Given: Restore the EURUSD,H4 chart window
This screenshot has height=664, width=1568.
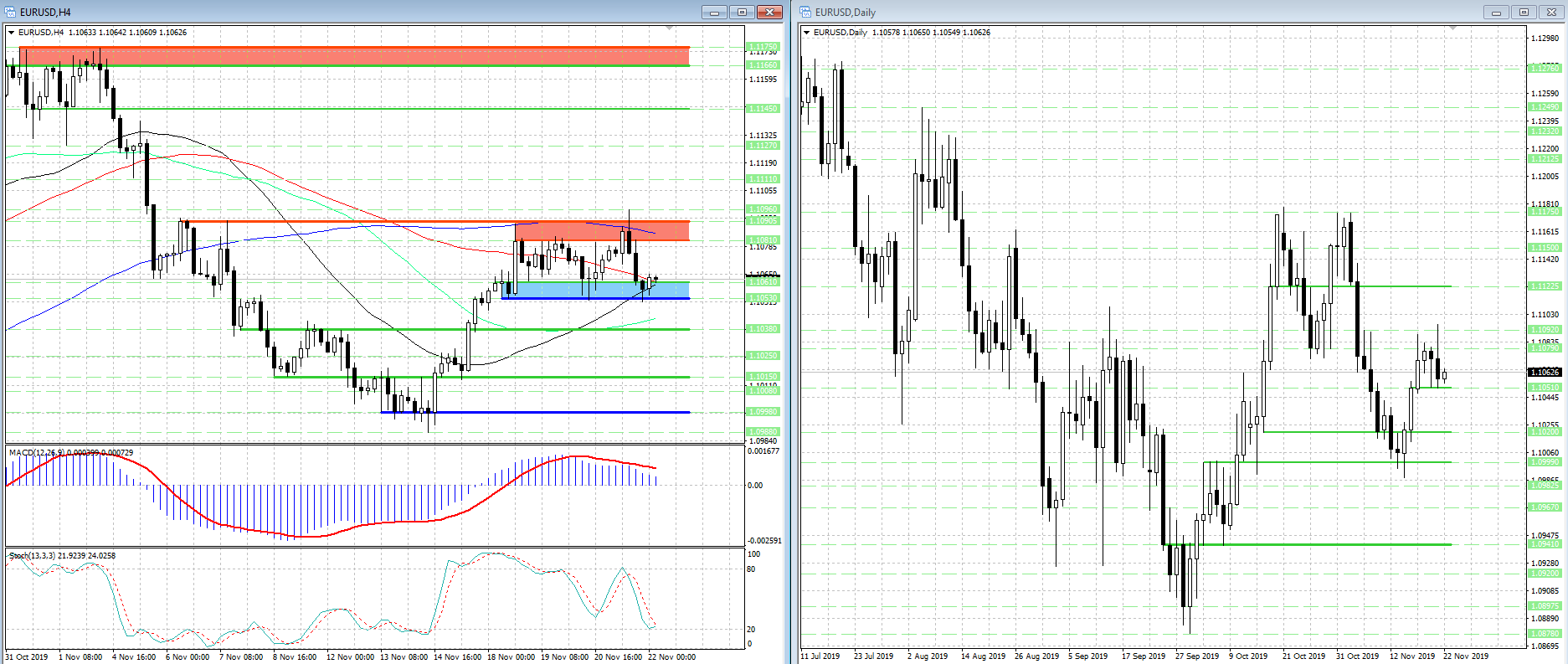Looking at the screenshot, I should (x=743, y=12).
